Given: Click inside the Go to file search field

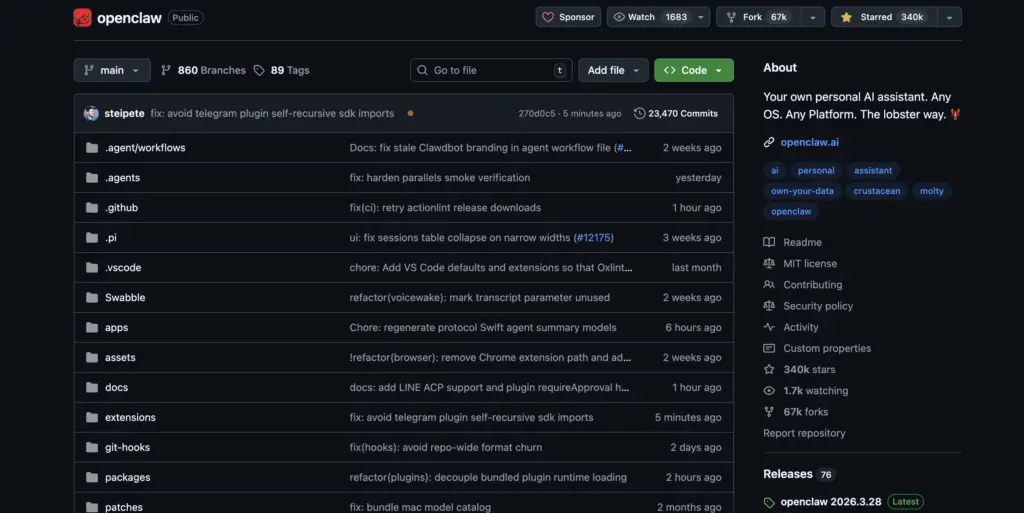Looking at the screenshot, I should pos(491,70).
